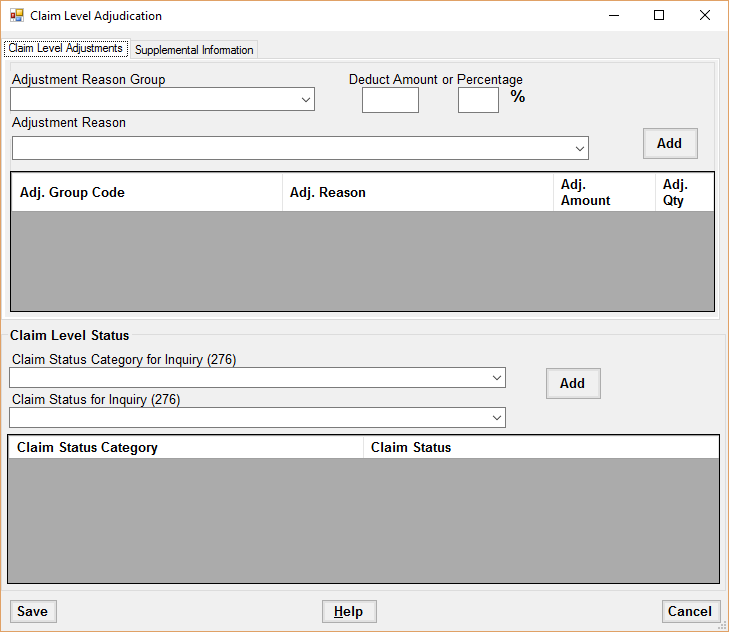This screenshot has width=729, height=632.
Task: Switch to the Supplemental Information tab
Action: click(x=194, y=50)
